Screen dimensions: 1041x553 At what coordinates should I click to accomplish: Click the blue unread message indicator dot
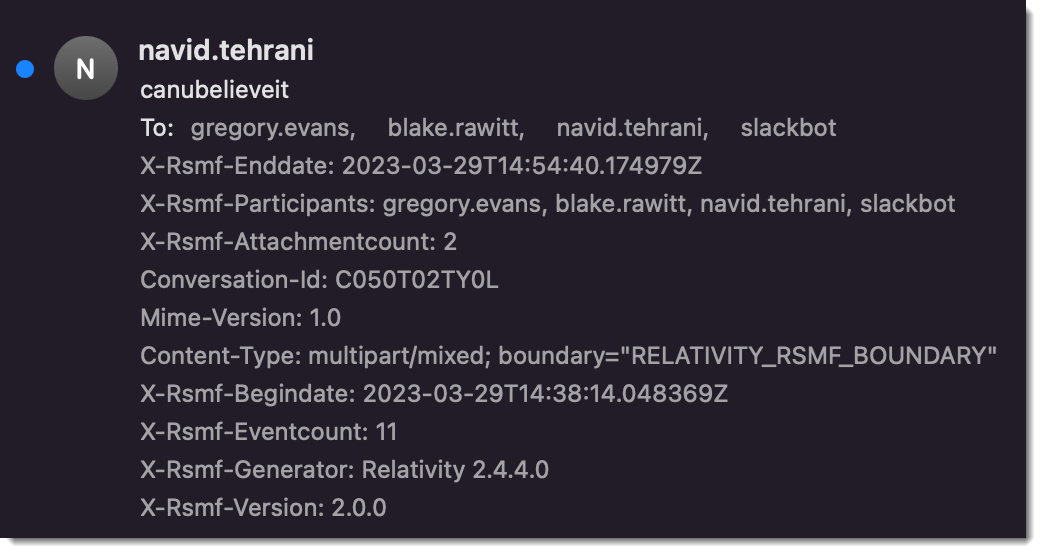(25, 69)
